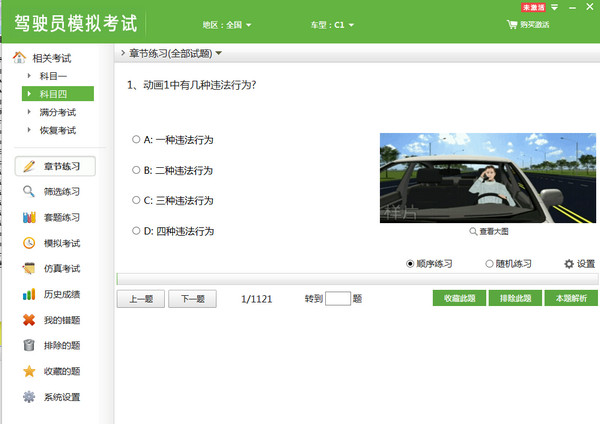
Task: Open the 地区:全国 dropdown
Action: tap(227, 25)
